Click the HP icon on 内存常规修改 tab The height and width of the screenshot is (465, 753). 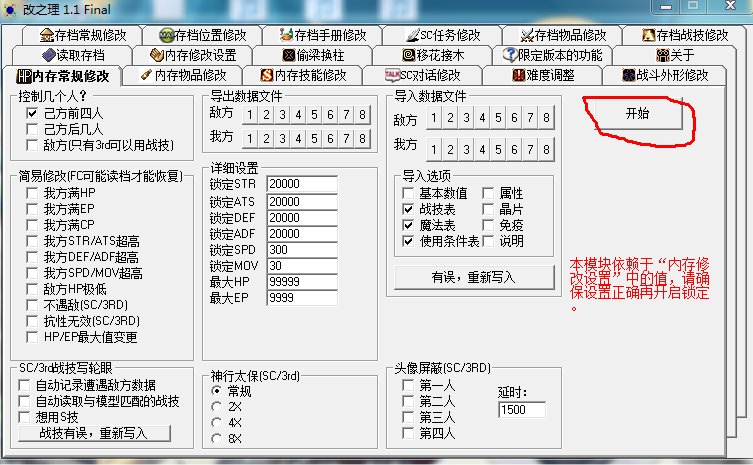point(24,76)
